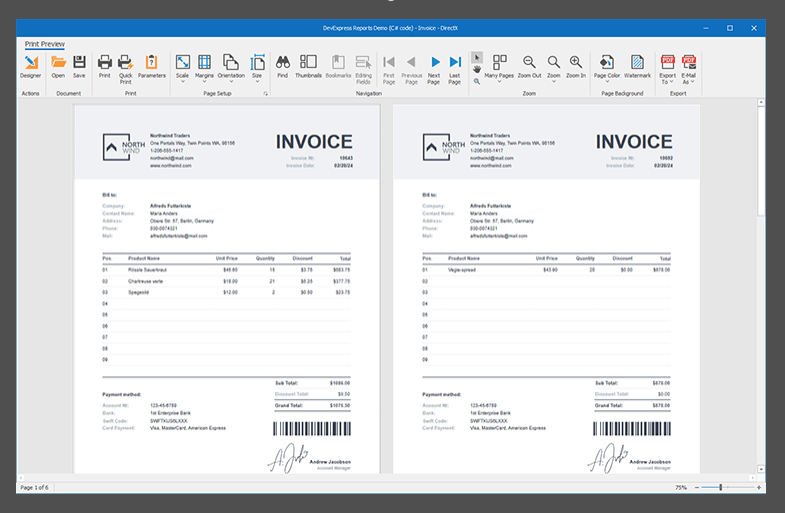Click the zoom slider in status bar

click(721, 487)
